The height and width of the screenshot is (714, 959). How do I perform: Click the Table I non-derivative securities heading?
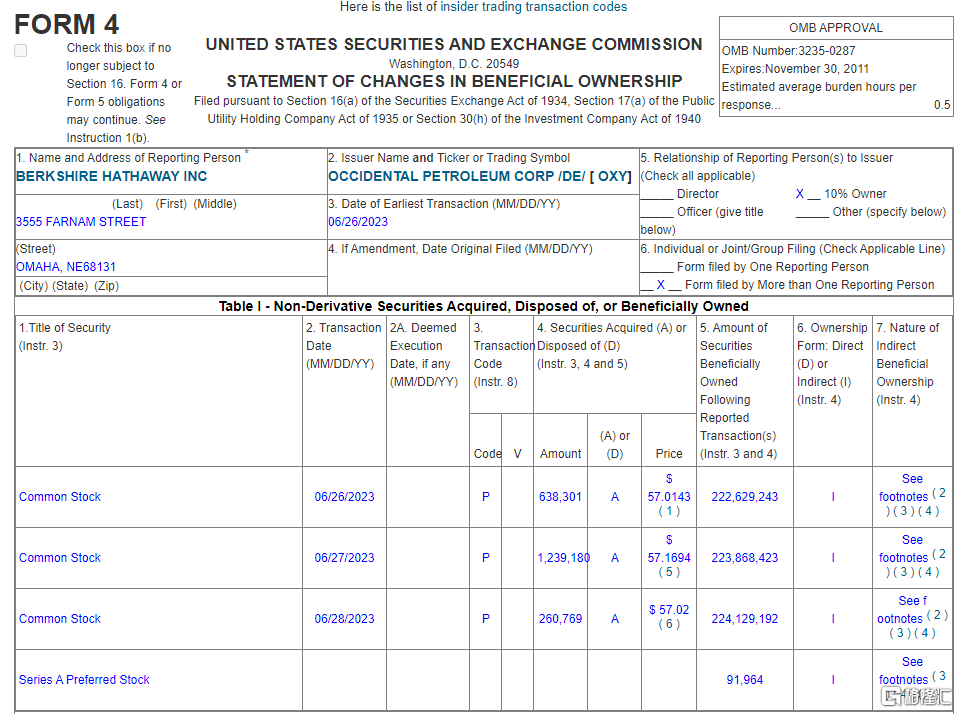point(483,306)
